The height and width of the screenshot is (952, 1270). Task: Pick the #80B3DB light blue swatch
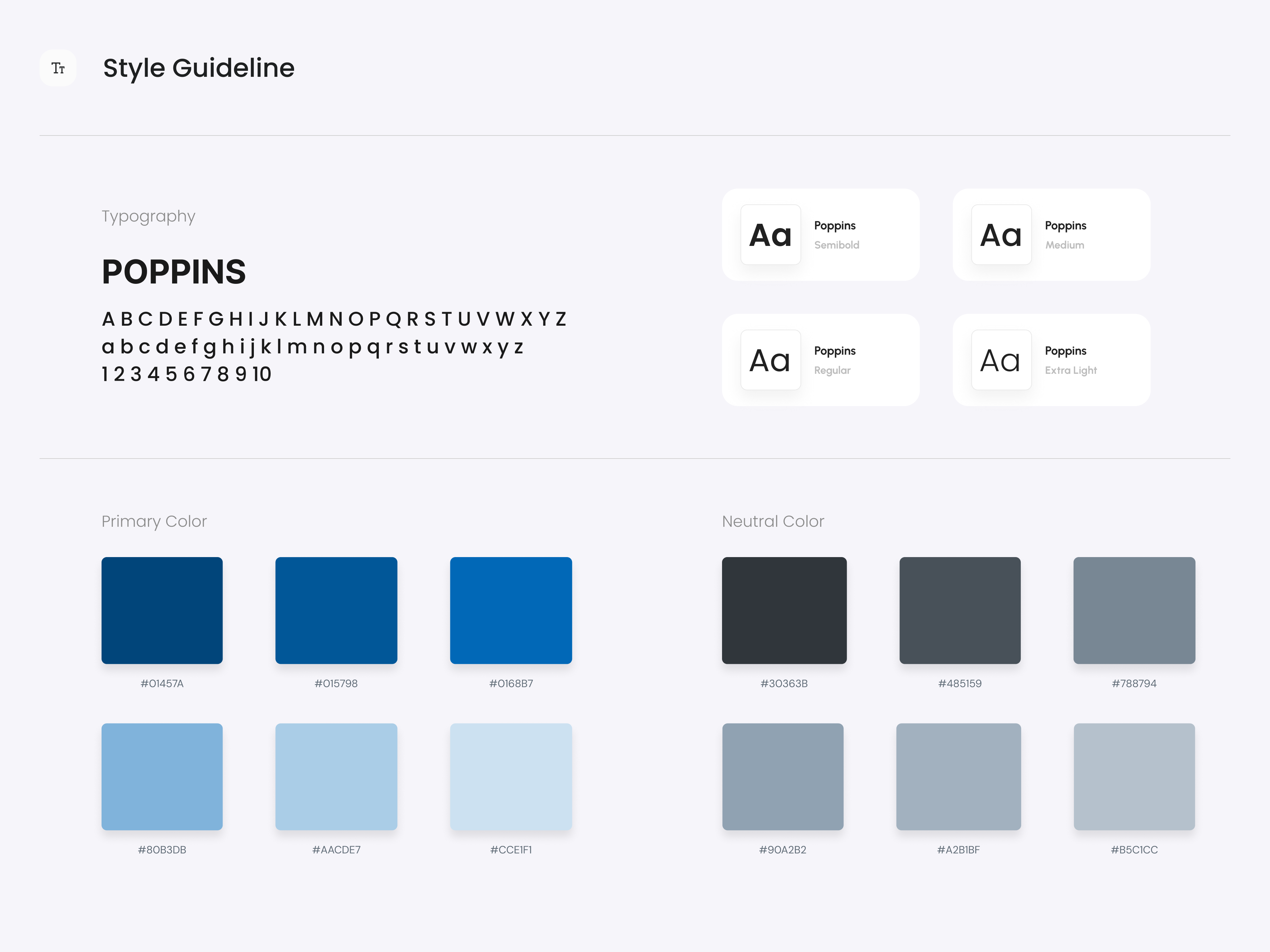click(x=162, y=777)
